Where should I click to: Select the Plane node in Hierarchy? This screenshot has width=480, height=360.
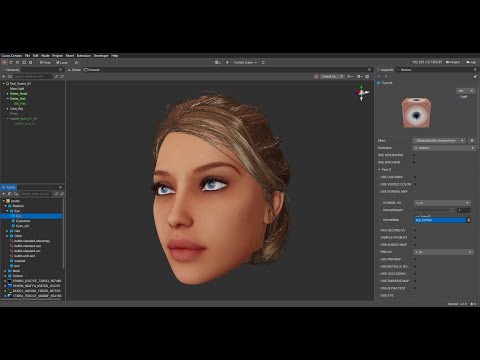click(x=14, y=114)
